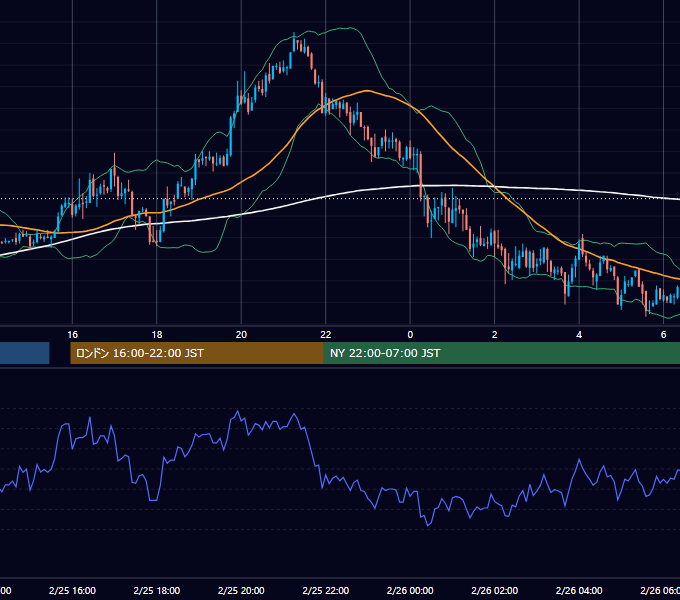
Task: Click the 2/25 18:00 date label
Action: pyautogui.click(x=157, y=590)
